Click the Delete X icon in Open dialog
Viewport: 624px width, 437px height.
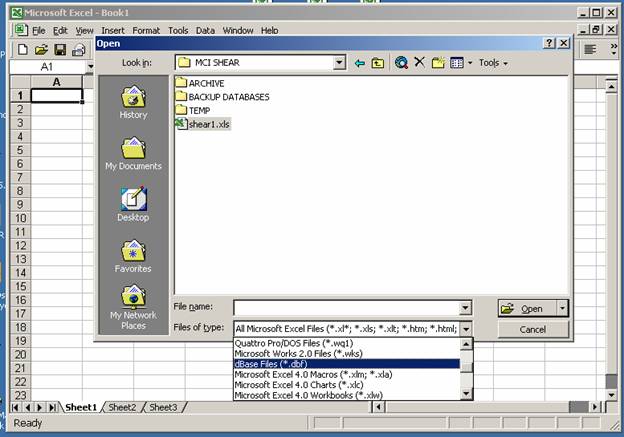(x=419, y=62)
